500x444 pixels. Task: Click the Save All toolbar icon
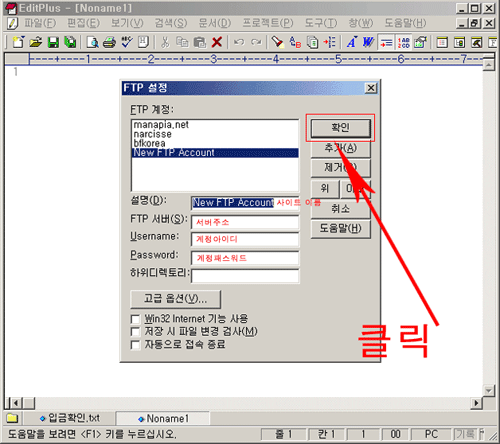click(x=70, y=42)
